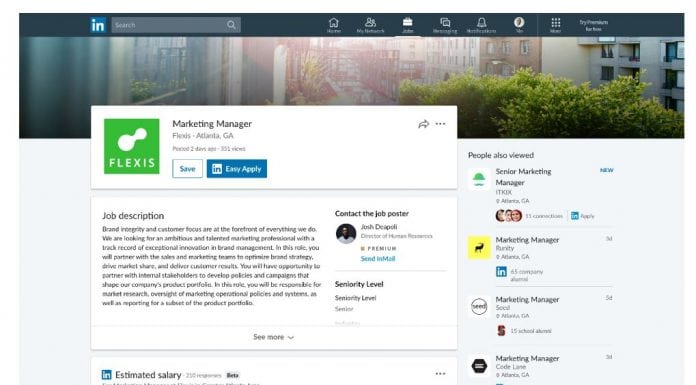Image resolution: width=696 pixels, height=385 pixels.
Task: Expand See more in job description
Action: (x=273, y=337)
